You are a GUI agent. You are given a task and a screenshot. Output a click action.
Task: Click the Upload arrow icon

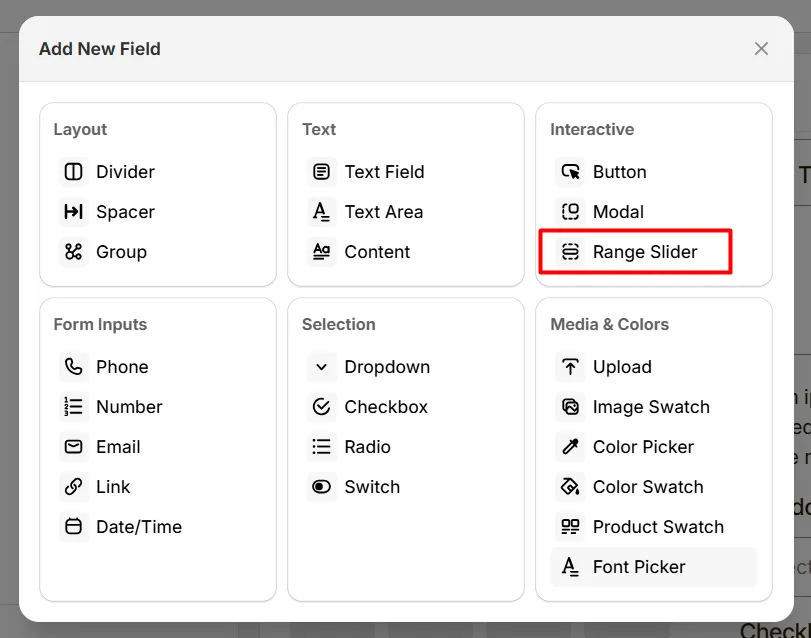570,367
